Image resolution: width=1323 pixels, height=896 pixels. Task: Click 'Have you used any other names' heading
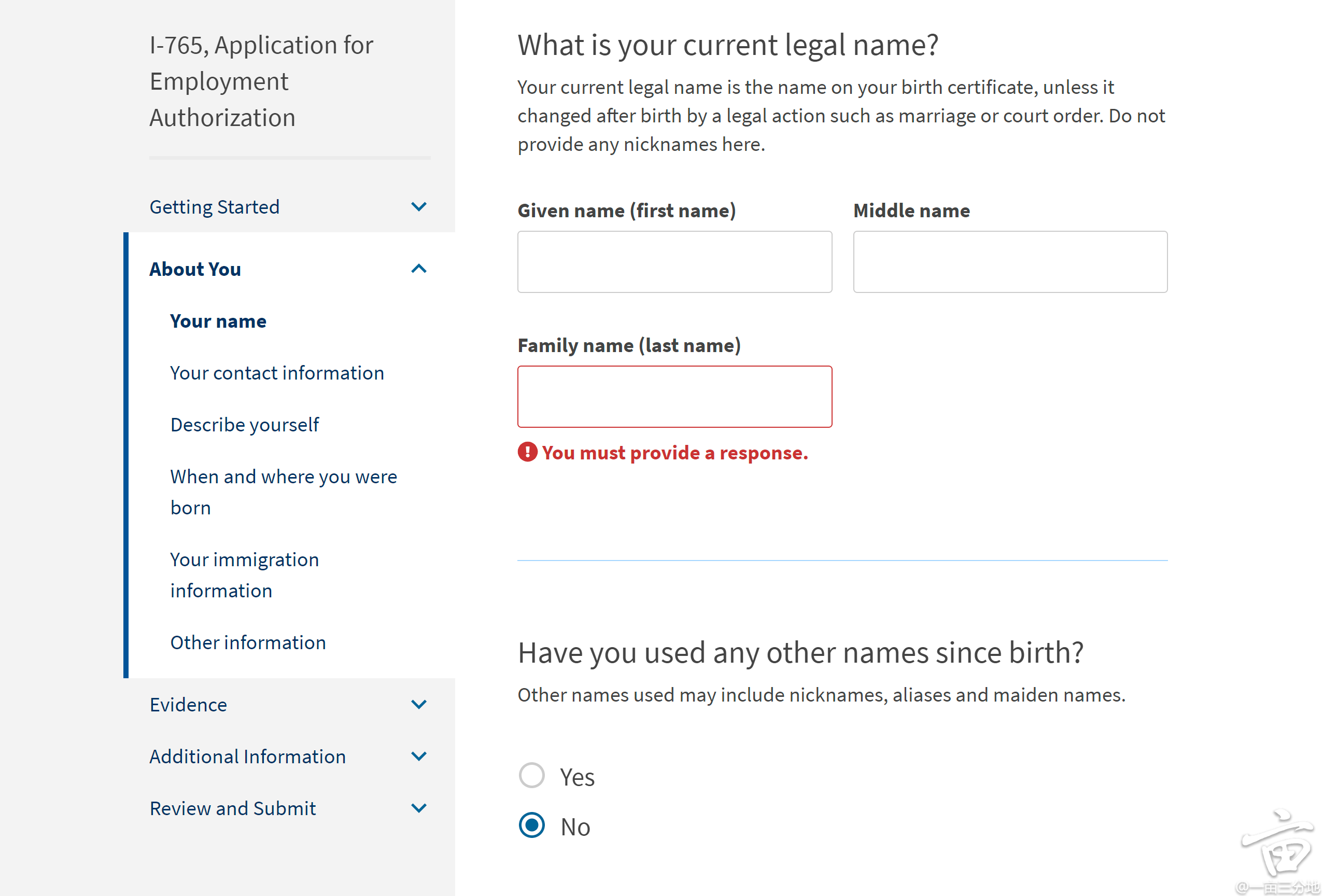coord(800,652)
